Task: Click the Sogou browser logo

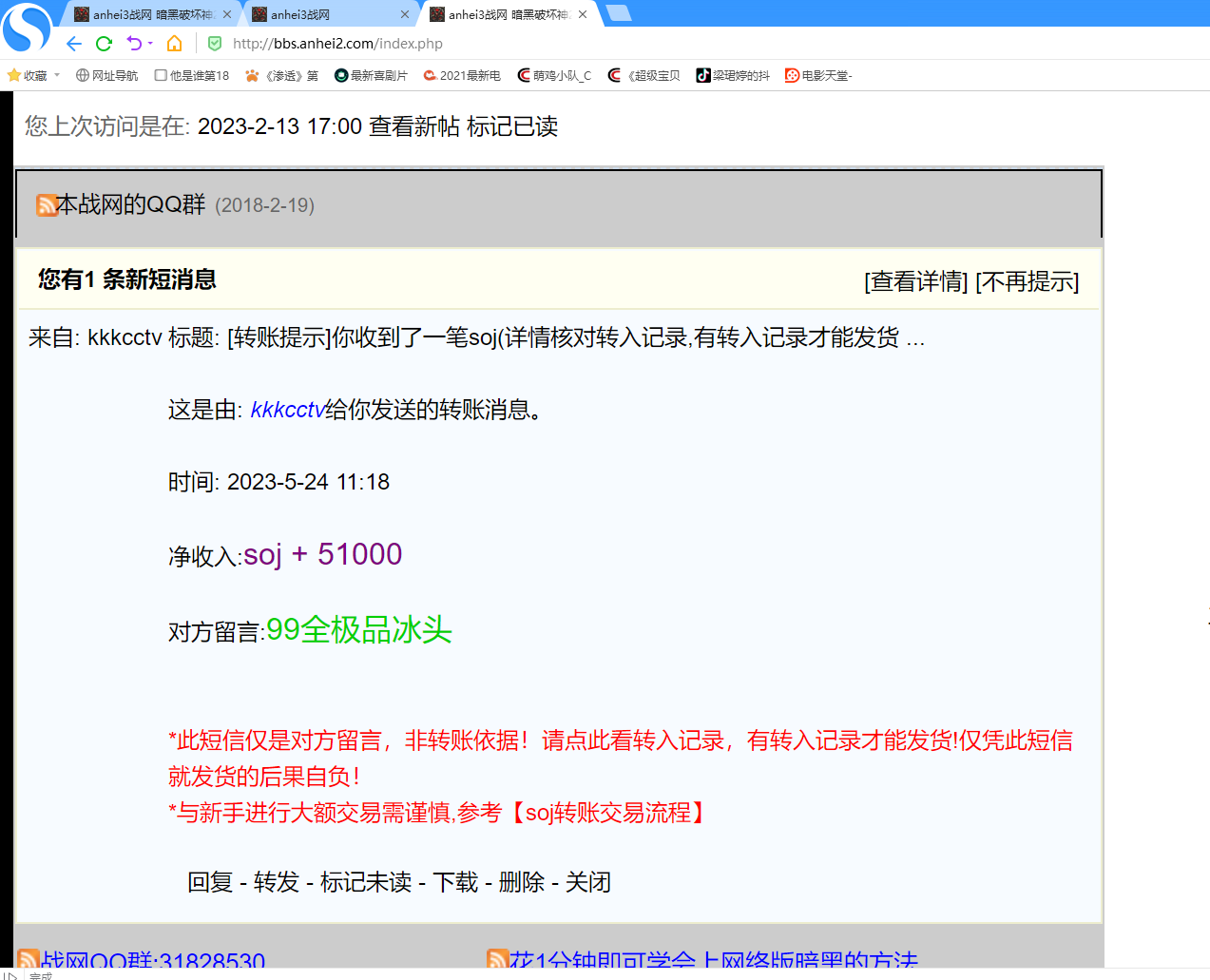Action: [27, 27]
